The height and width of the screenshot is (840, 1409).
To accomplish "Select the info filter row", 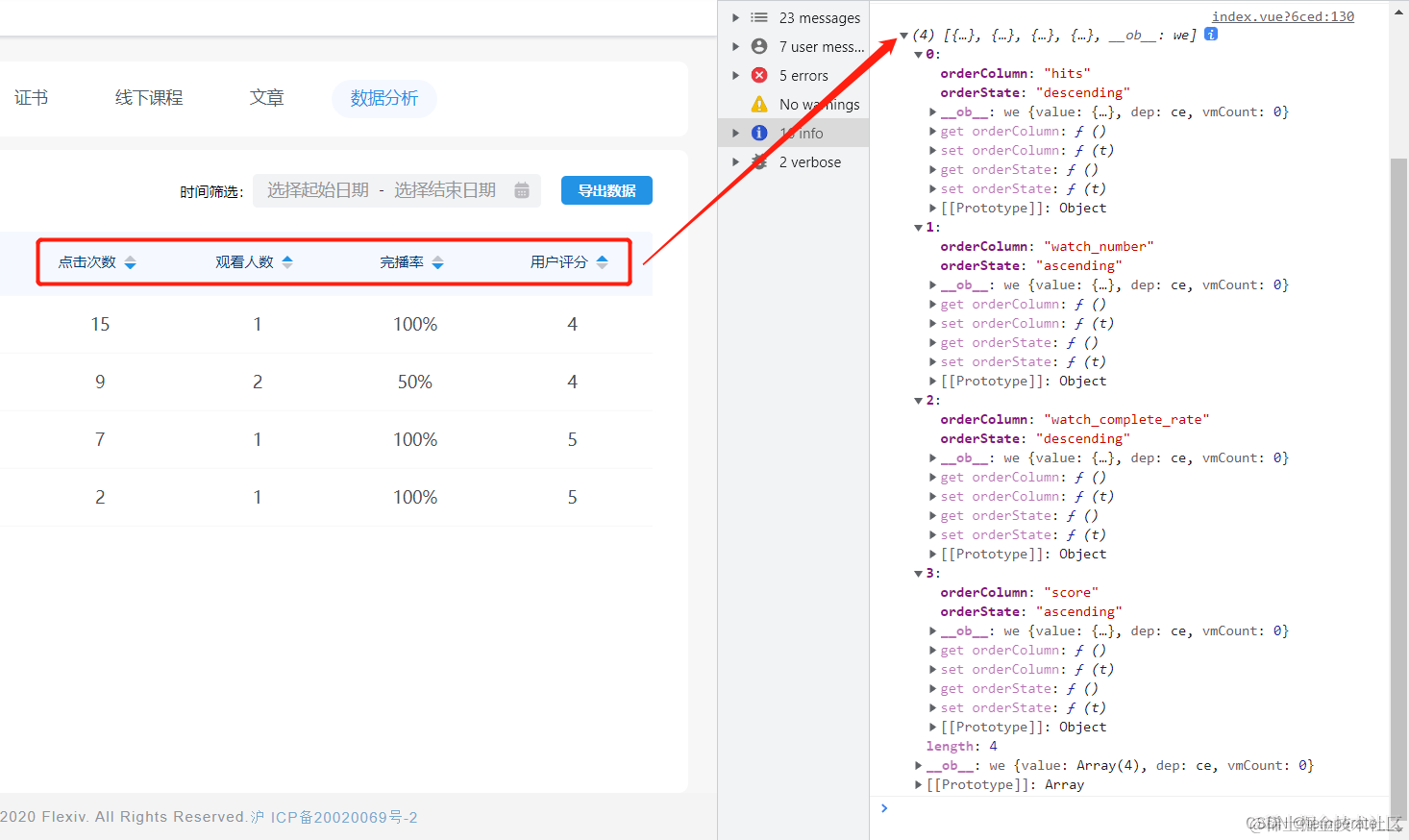I will (794, 133).
